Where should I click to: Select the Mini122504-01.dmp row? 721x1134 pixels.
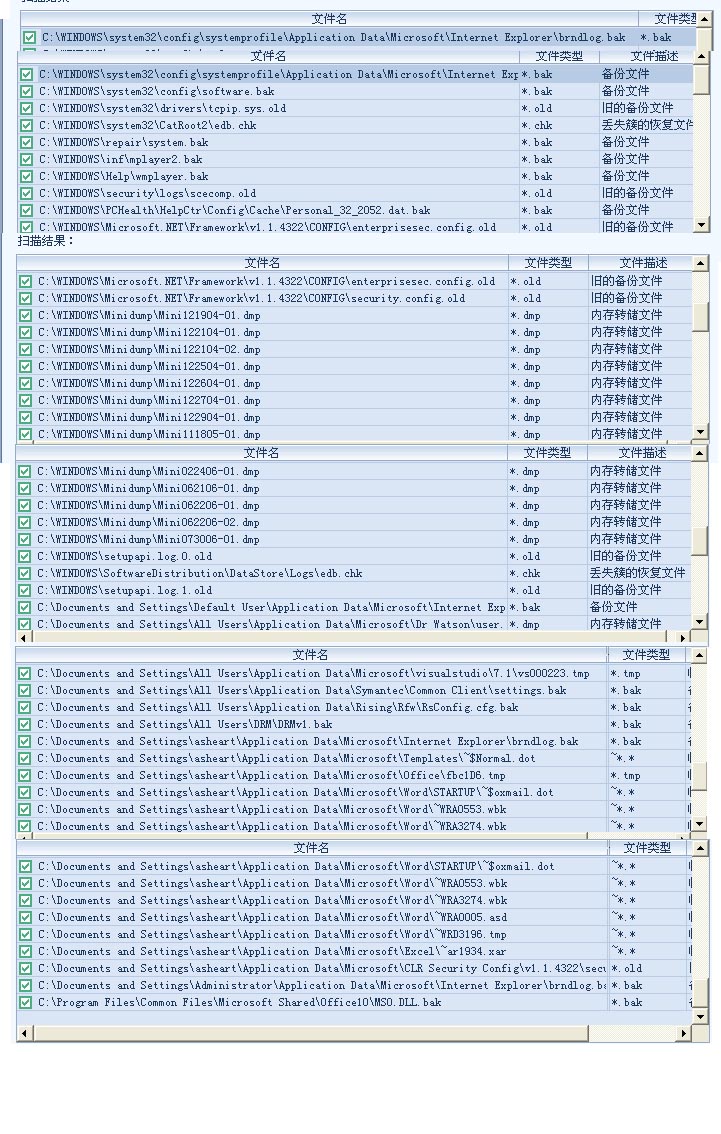click(354, 367)
